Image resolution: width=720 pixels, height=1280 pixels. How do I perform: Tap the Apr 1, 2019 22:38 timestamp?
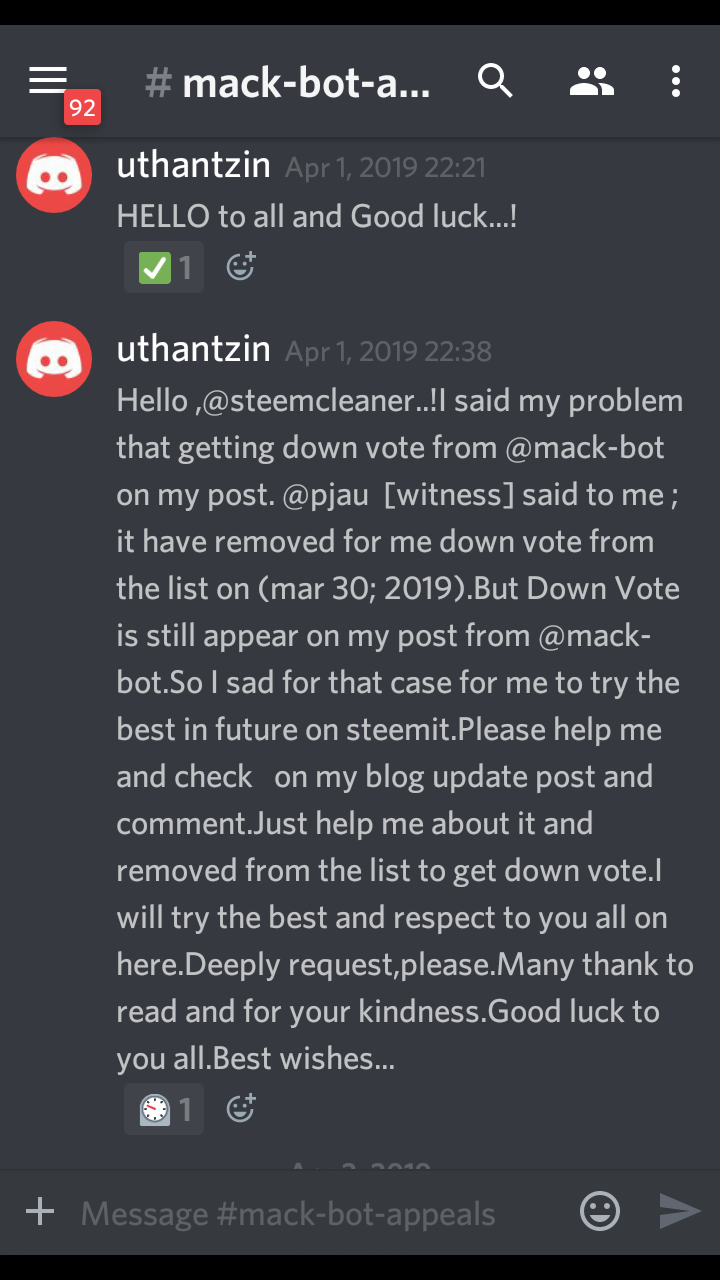tap(388, 351)
